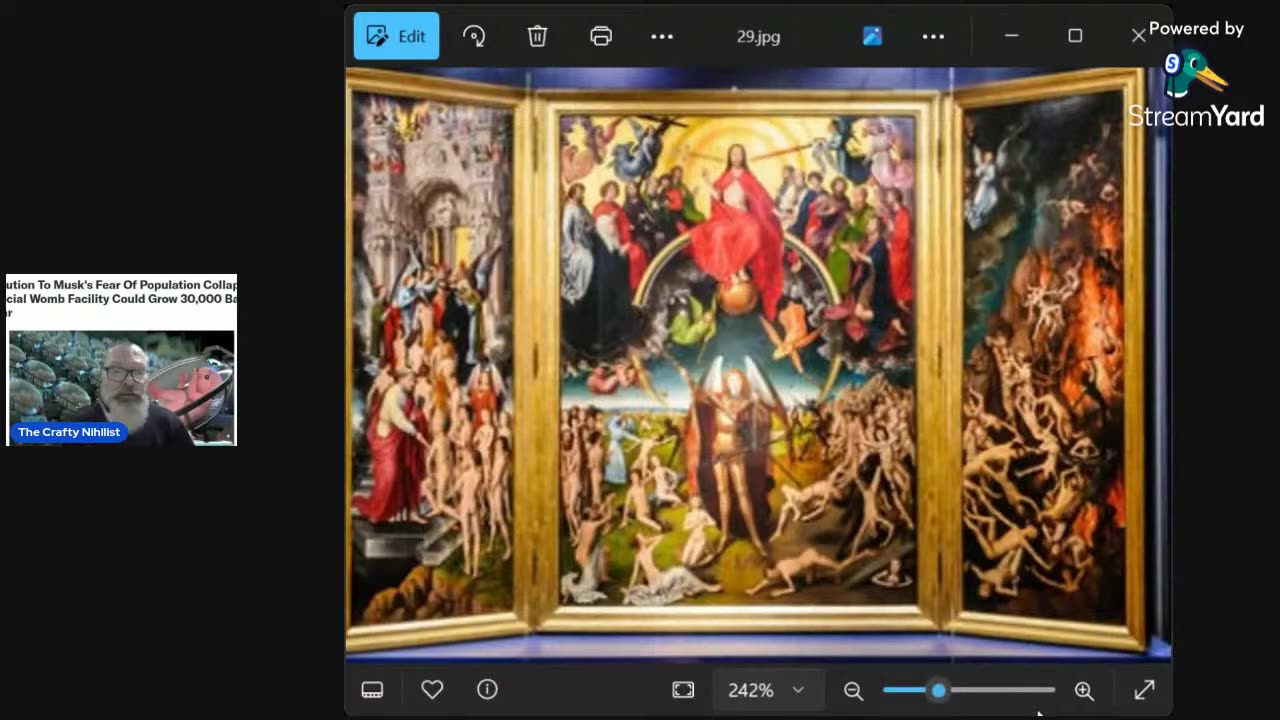1280x720 pixels.
Task: Click the Musk population collapse headline
Action: (121, 299)
